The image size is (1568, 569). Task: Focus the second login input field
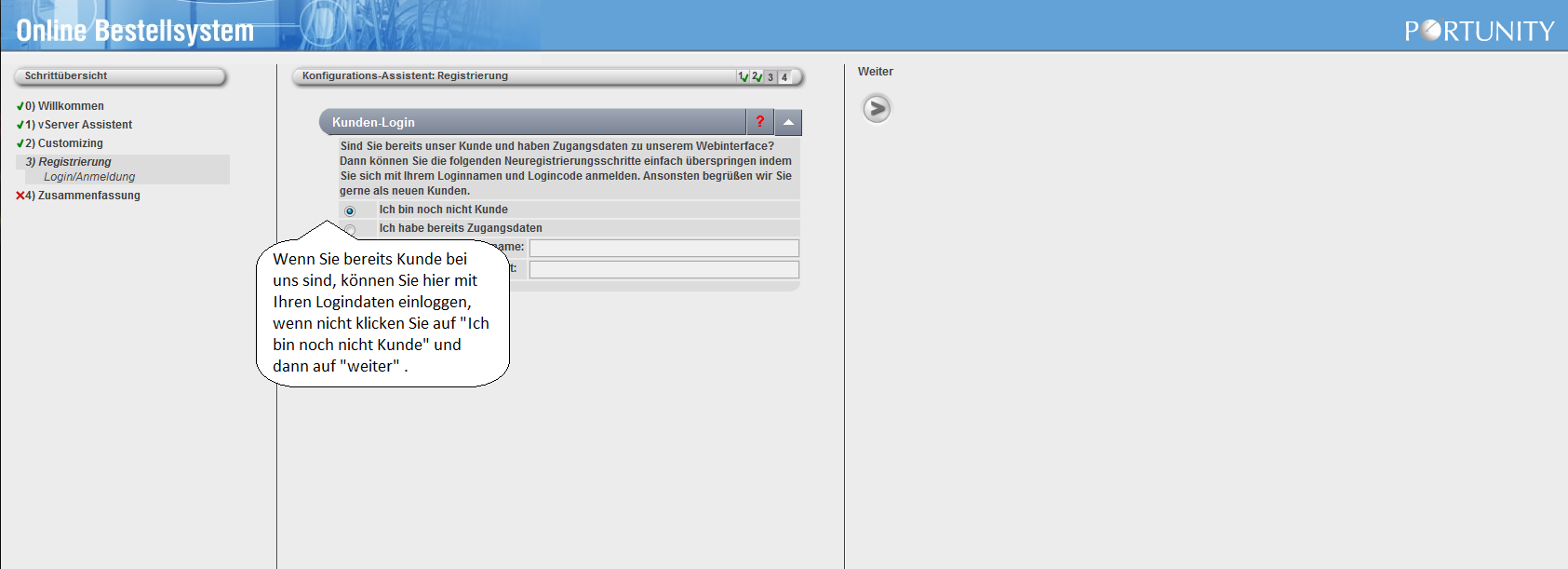[663, 269]
